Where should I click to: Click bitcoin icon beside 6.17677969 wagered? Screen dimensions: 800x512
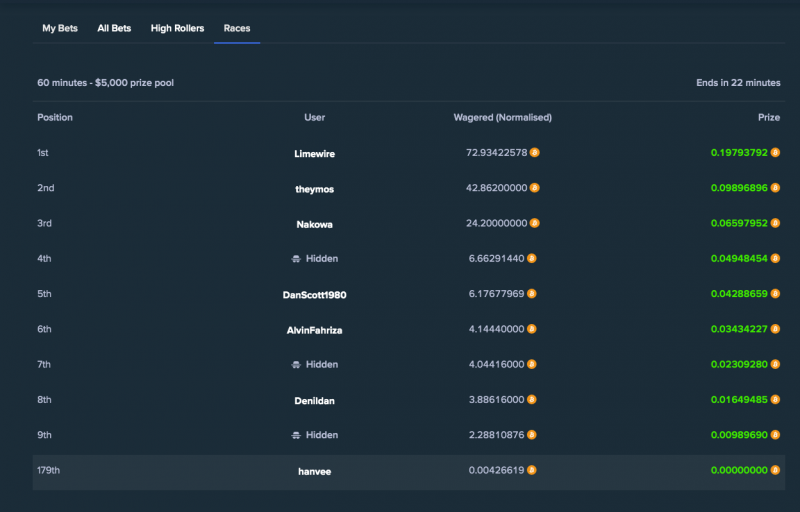pos(532,294)
